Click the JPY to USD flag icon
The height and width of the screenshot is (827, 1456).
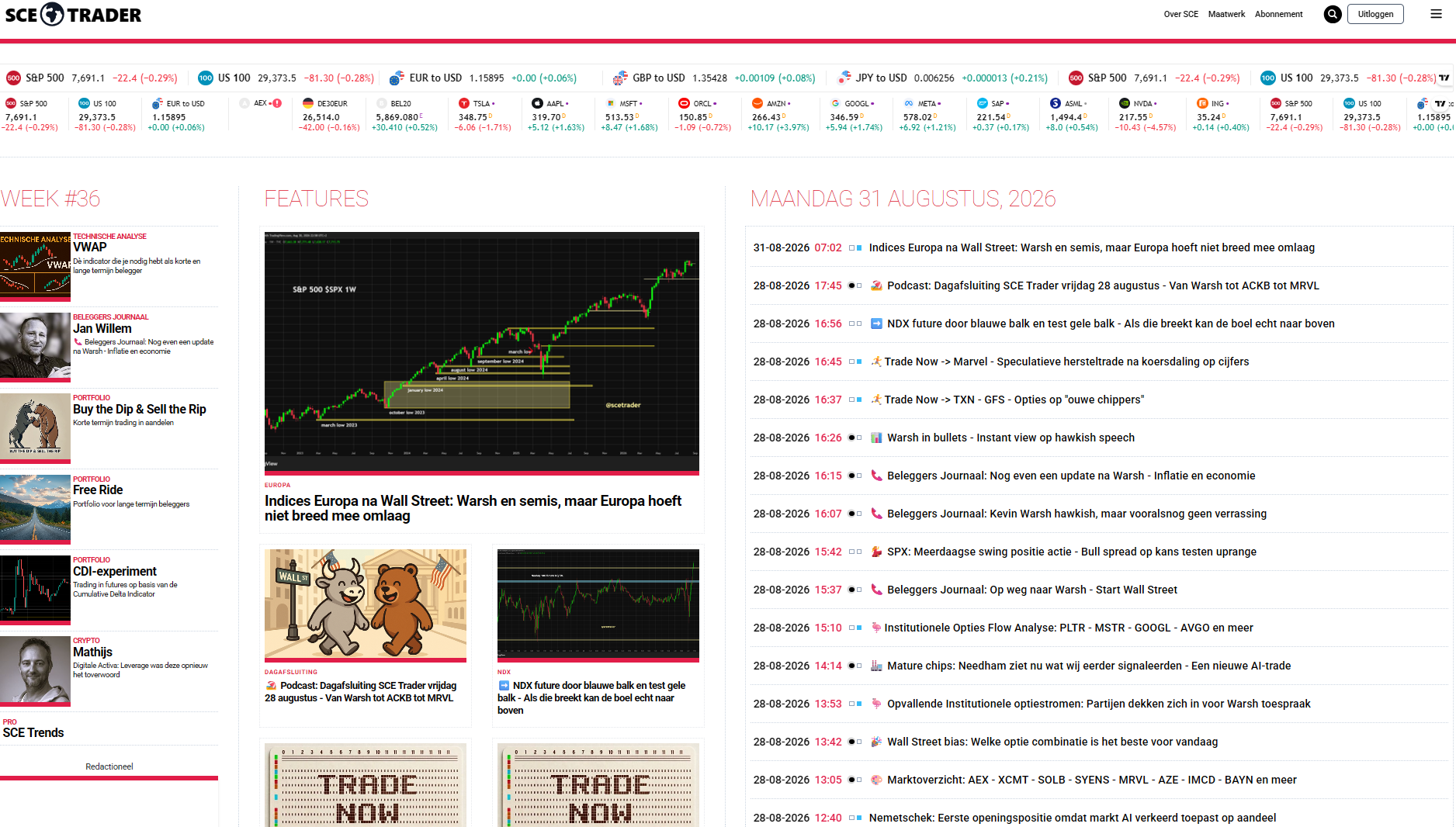click(844, 78)
